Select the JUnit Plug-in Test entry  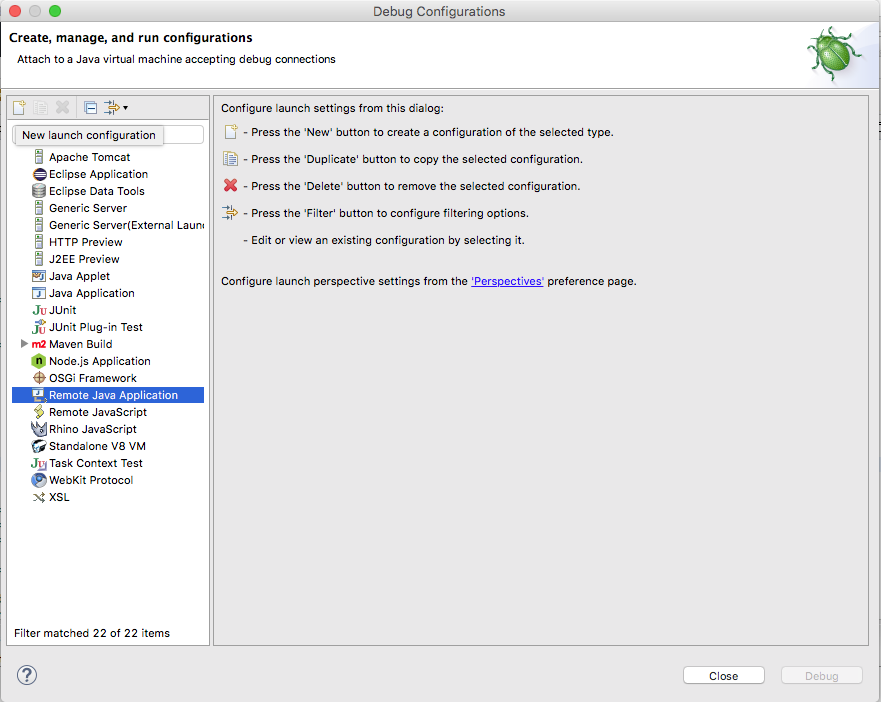point(95,327)
